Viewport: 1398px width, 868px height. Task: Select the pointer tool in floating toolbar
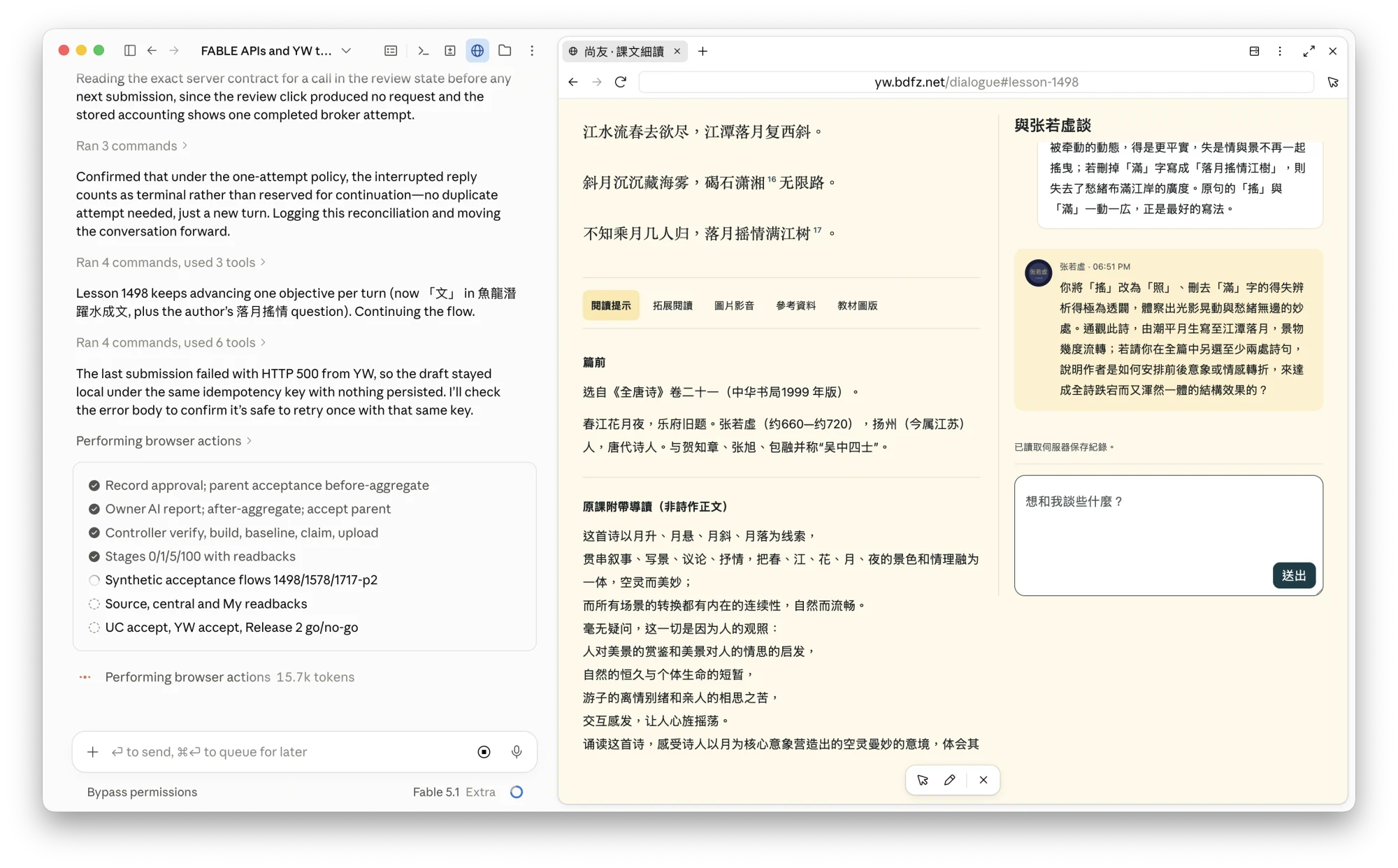[923, 780]
